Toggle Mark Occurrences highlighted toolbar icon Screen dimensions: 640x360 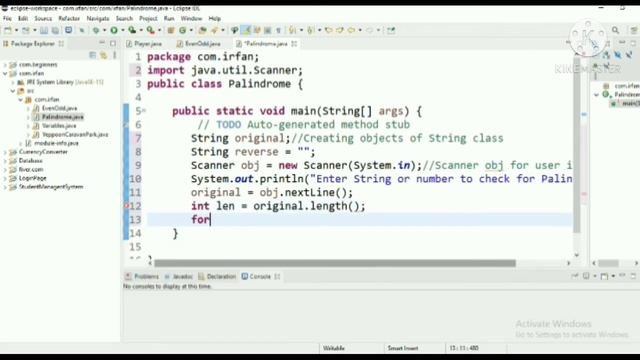pyautogui.click(x=246, y=30)
